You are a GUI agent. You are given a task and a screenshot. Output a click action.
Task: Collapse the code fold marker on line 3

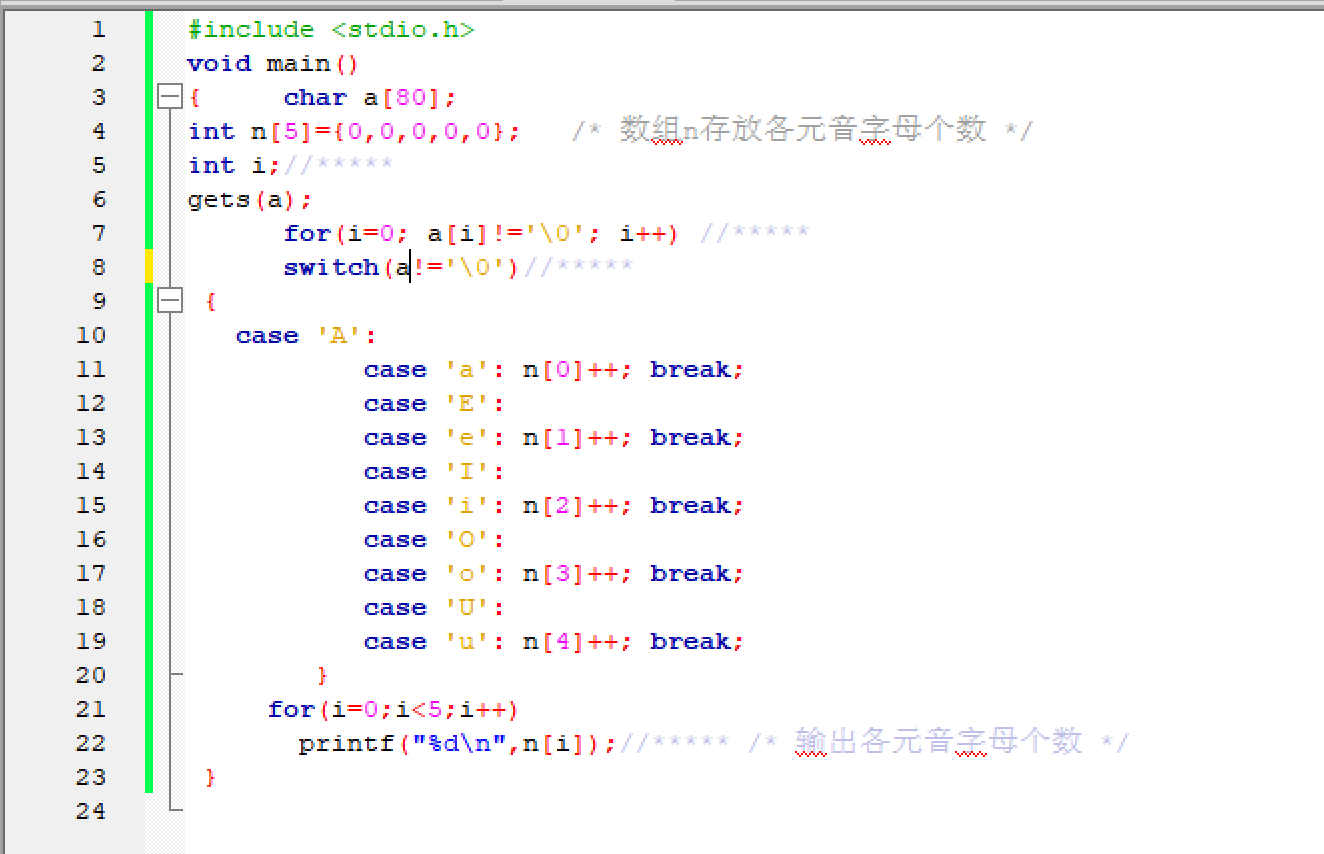pos(170,97)
